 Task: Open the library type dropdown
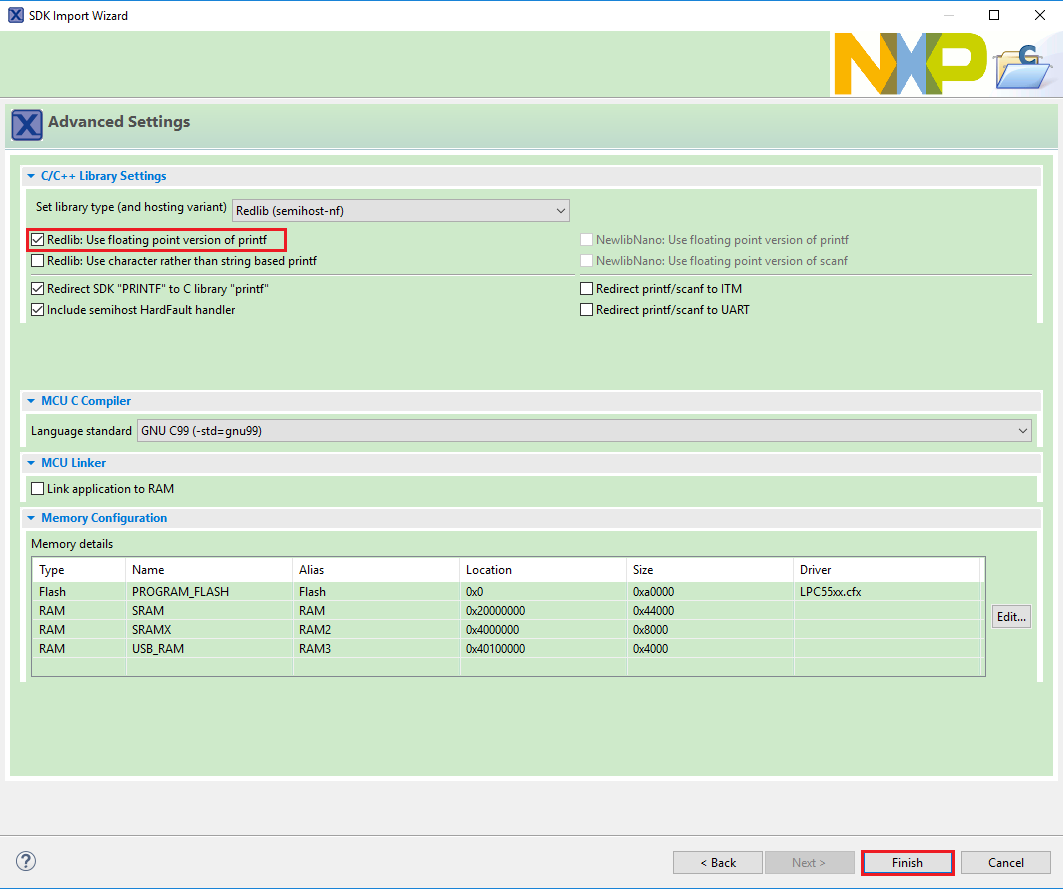(400, 211)
